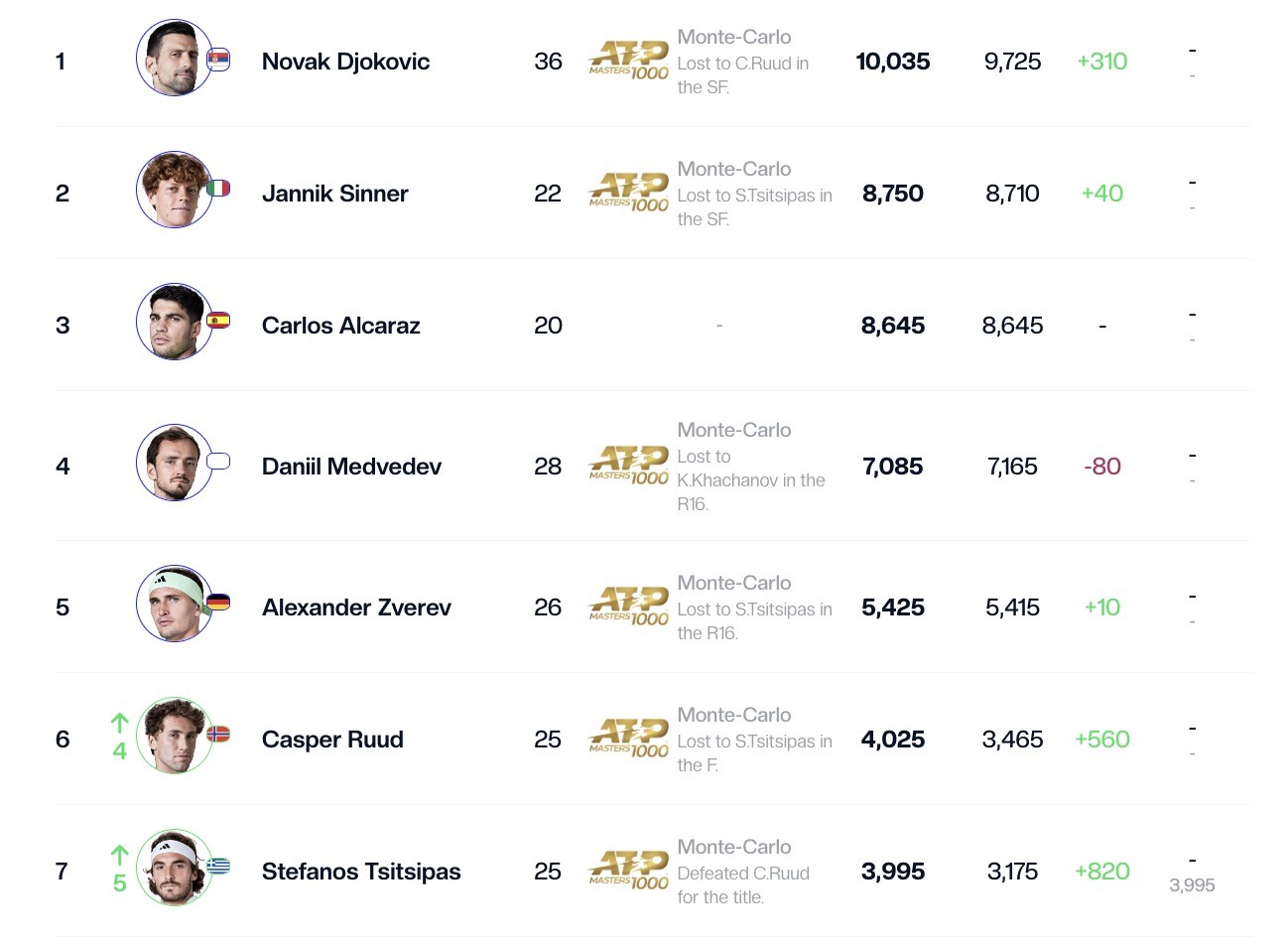Viewport: 1288px width, 945px height.
Task: Click the Spanish flag icon beside Alcaraz
Action: (x=218, y=320)
